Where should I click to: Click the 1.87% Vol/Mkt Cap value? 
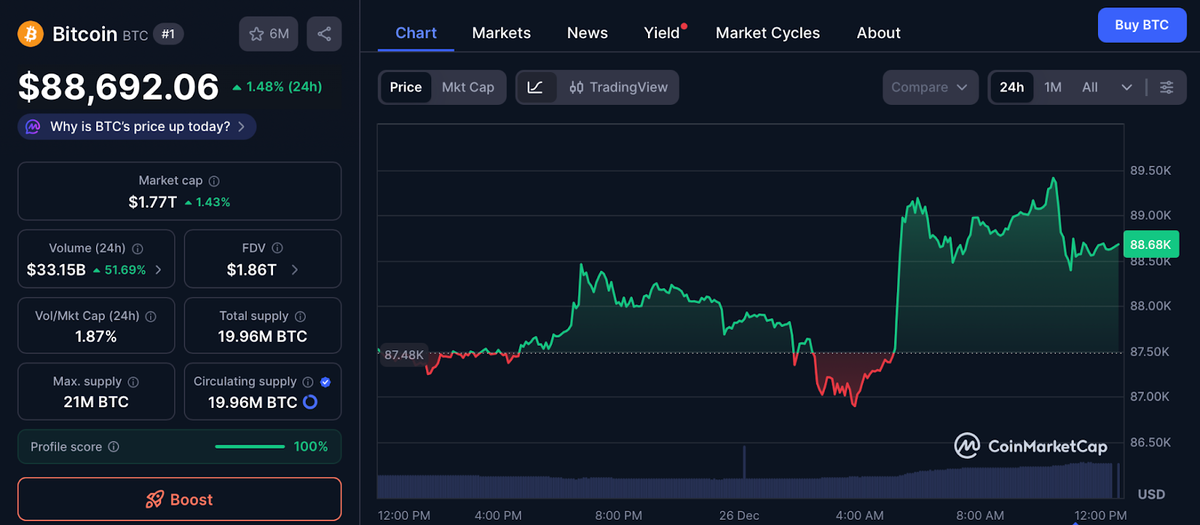[96, 337]
